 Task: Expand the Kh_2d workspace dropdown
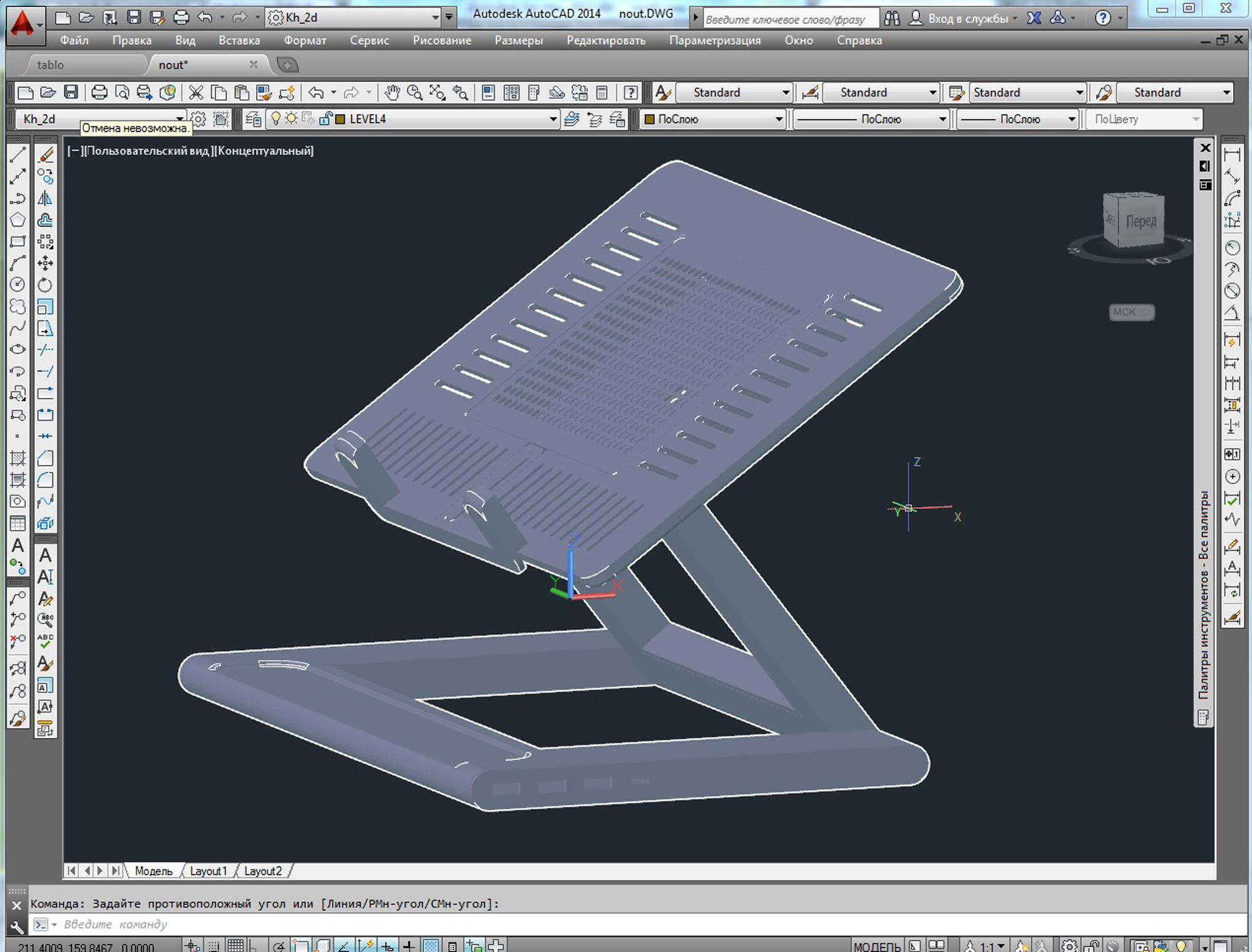(x=180, y=118)
